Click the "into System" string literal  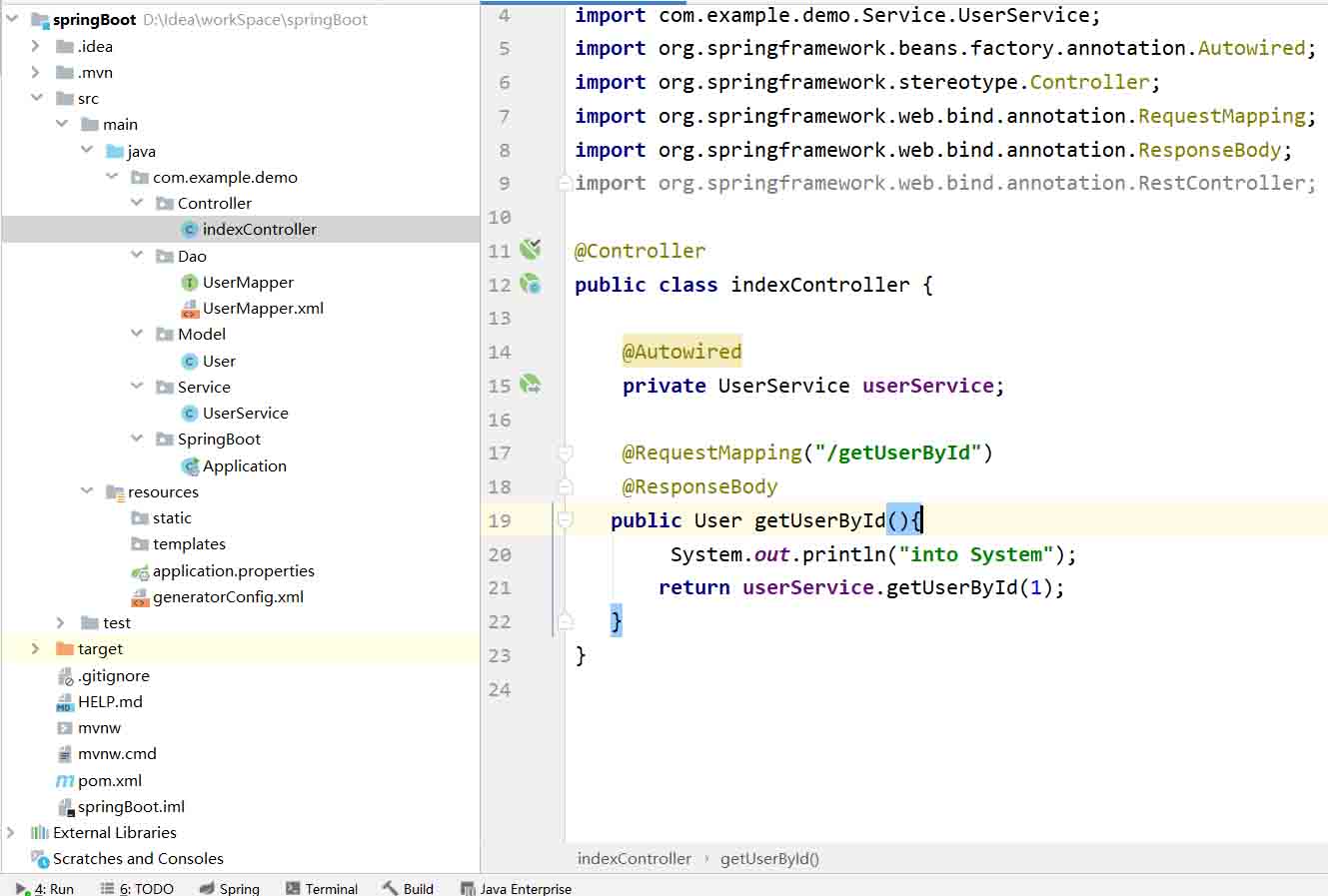976,554
